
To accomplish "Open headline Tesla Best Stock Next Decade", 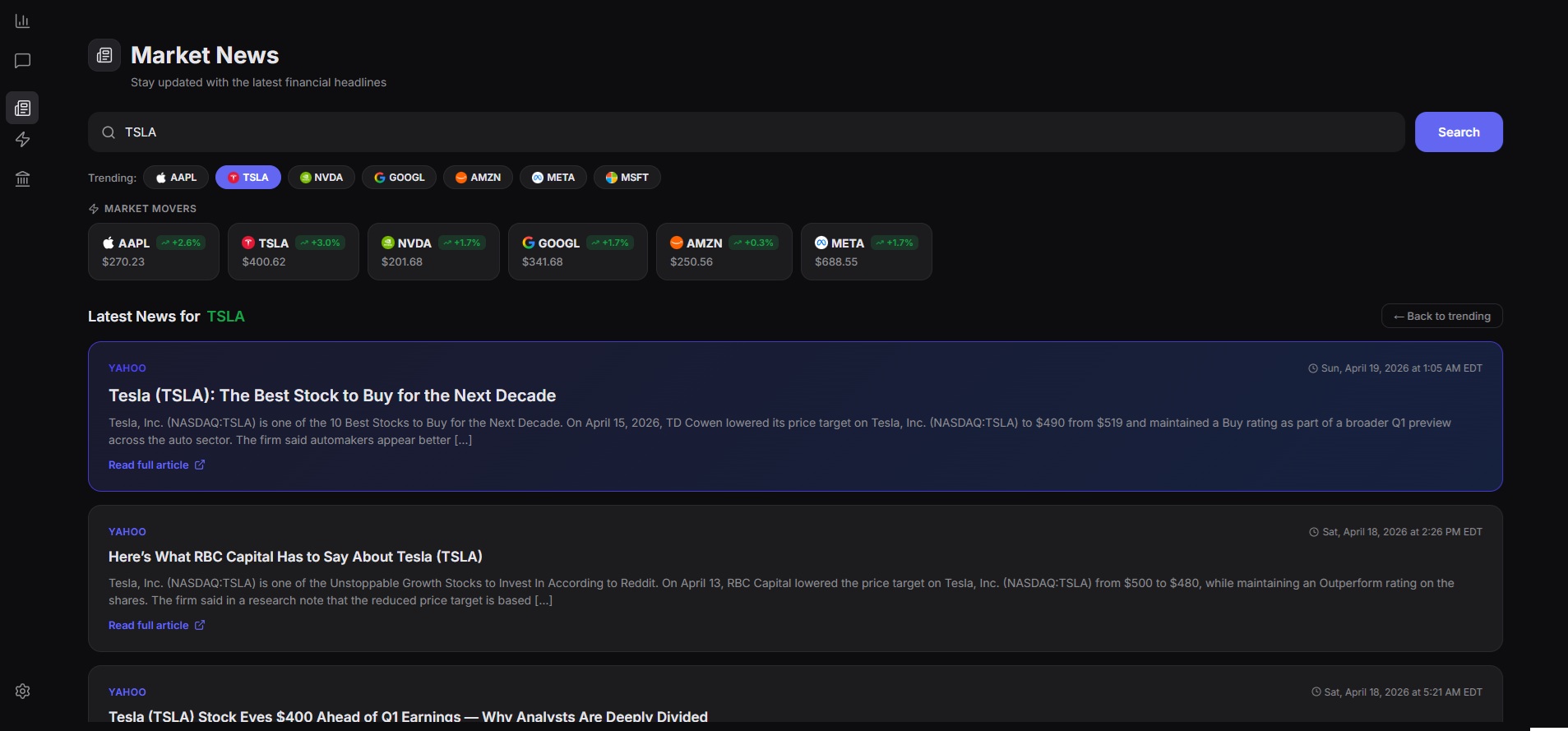I will (332, 396).
